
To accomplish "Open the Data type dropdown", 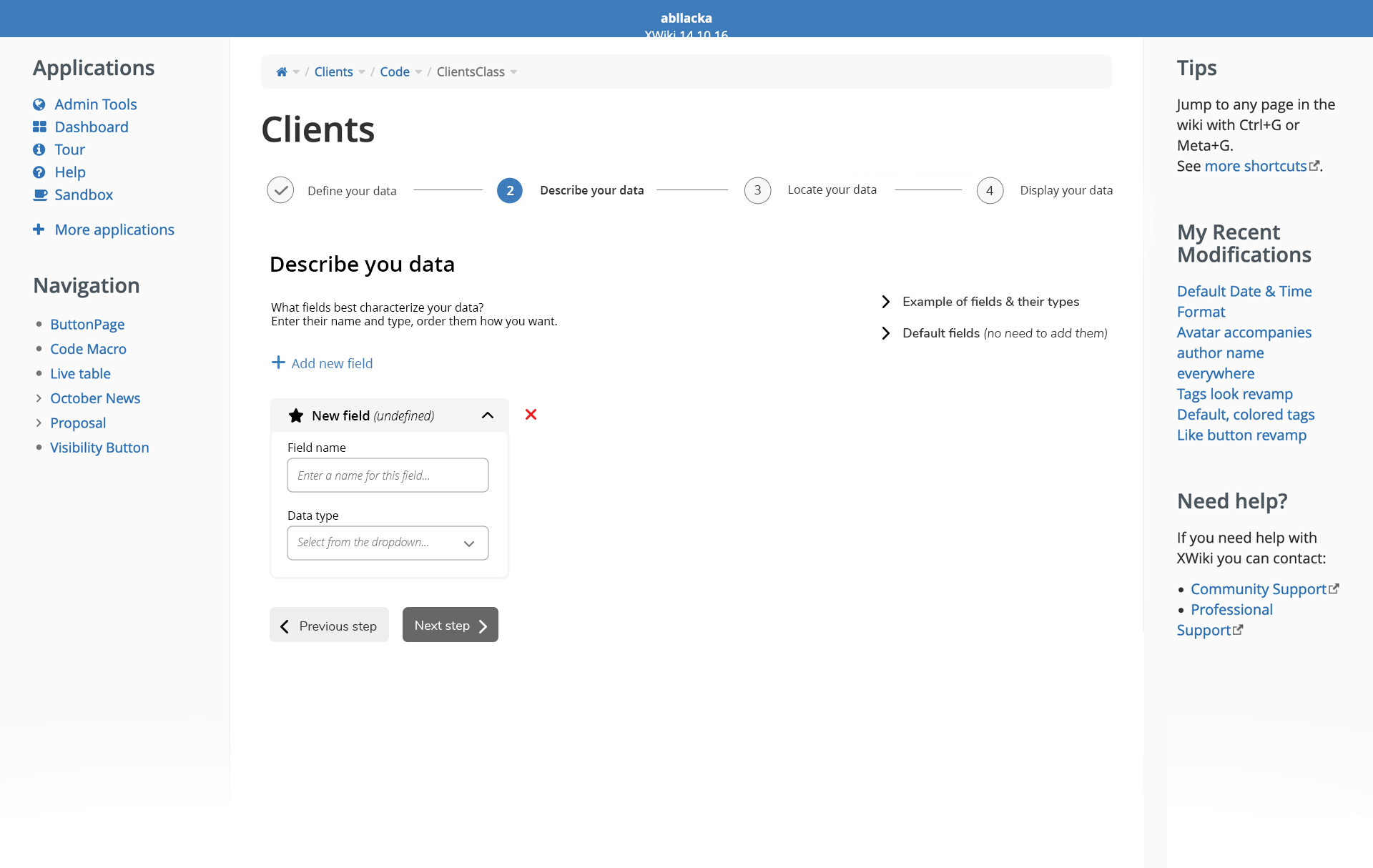I will click(x=388, y=543).
